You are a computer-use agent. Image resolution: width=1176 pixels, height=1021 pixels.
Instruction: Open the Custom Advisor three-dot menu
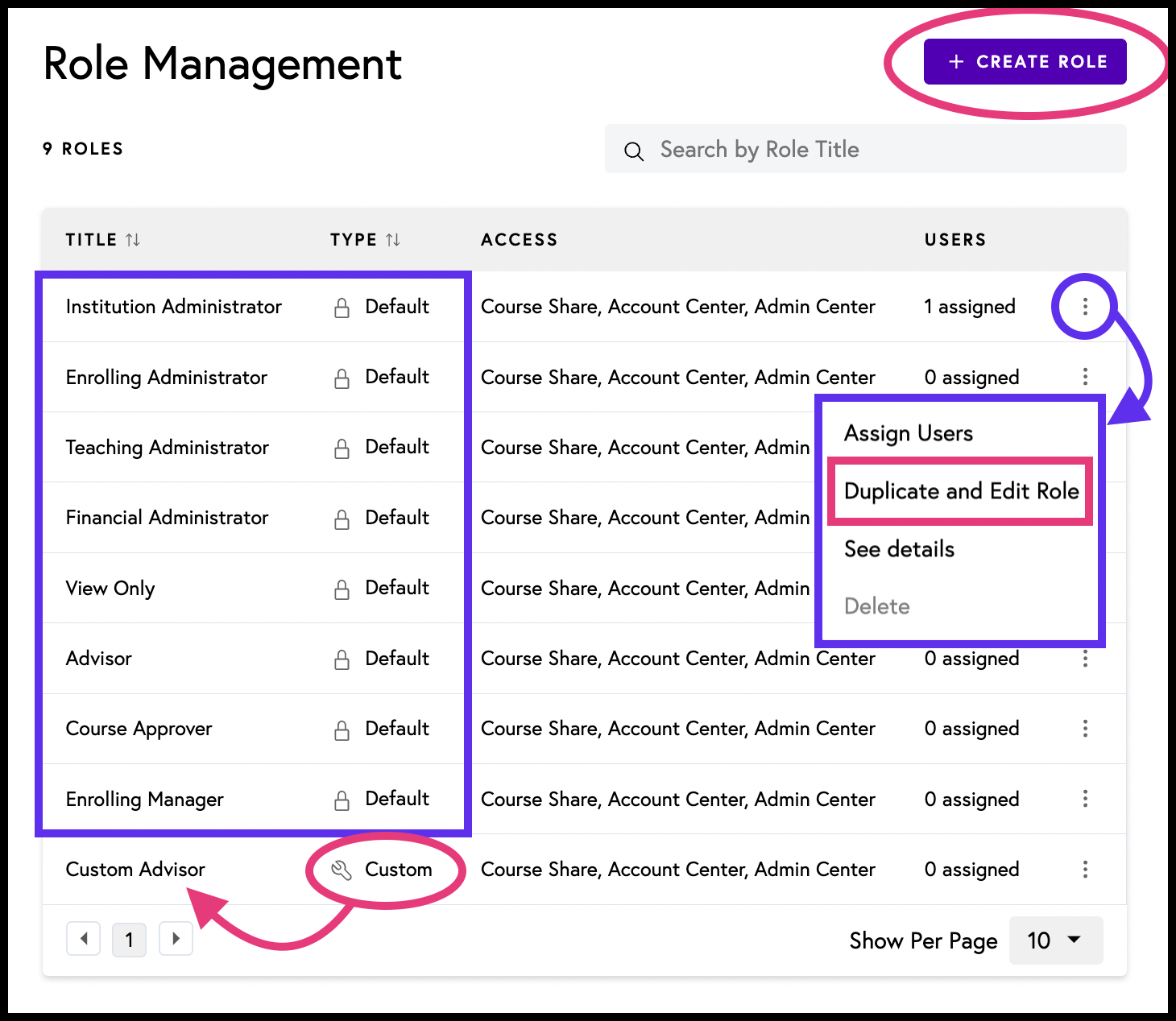click(x=1085, y=870)
